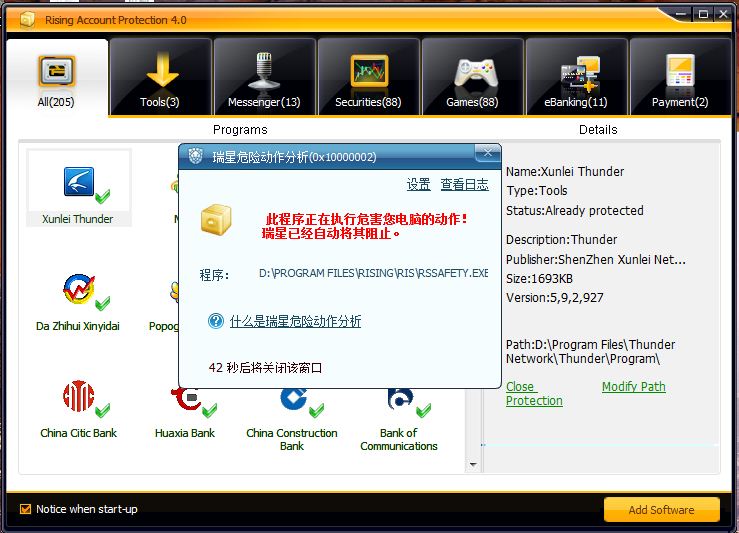Click the Rising Account Protection title icon
Screen dimensions: 739x533
point(27,20)
